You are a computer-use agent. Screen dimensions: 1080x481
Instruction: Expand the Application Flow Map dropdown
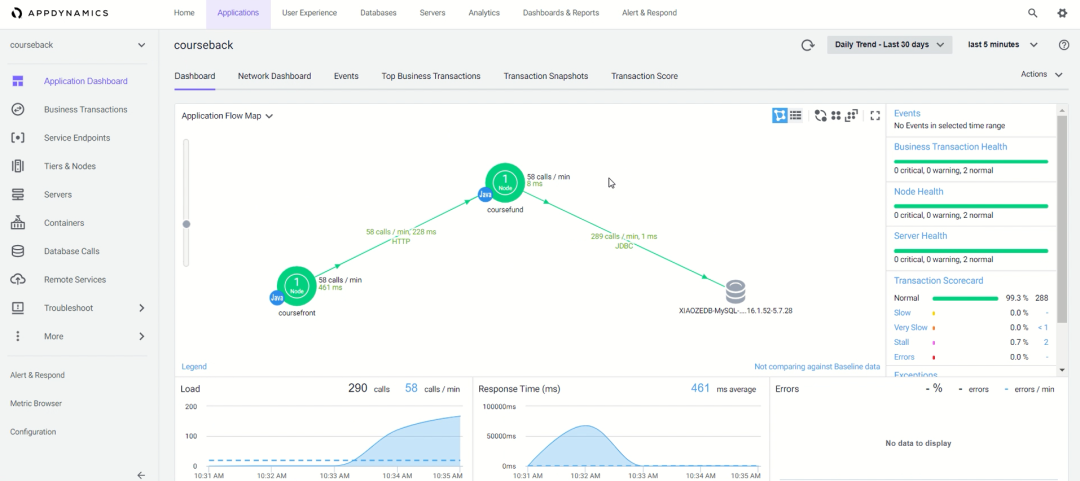(x=227, y=116)
